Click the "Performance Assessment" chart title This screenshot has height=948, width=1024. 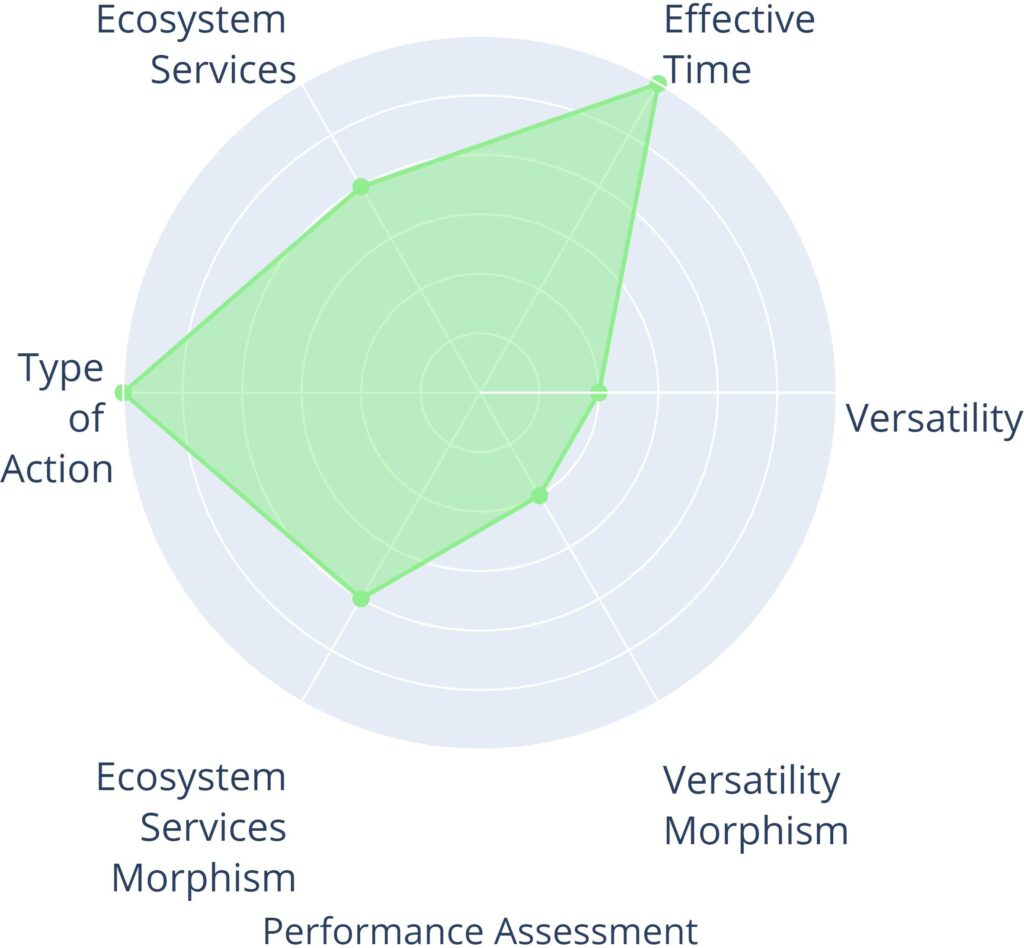point(480,930)
